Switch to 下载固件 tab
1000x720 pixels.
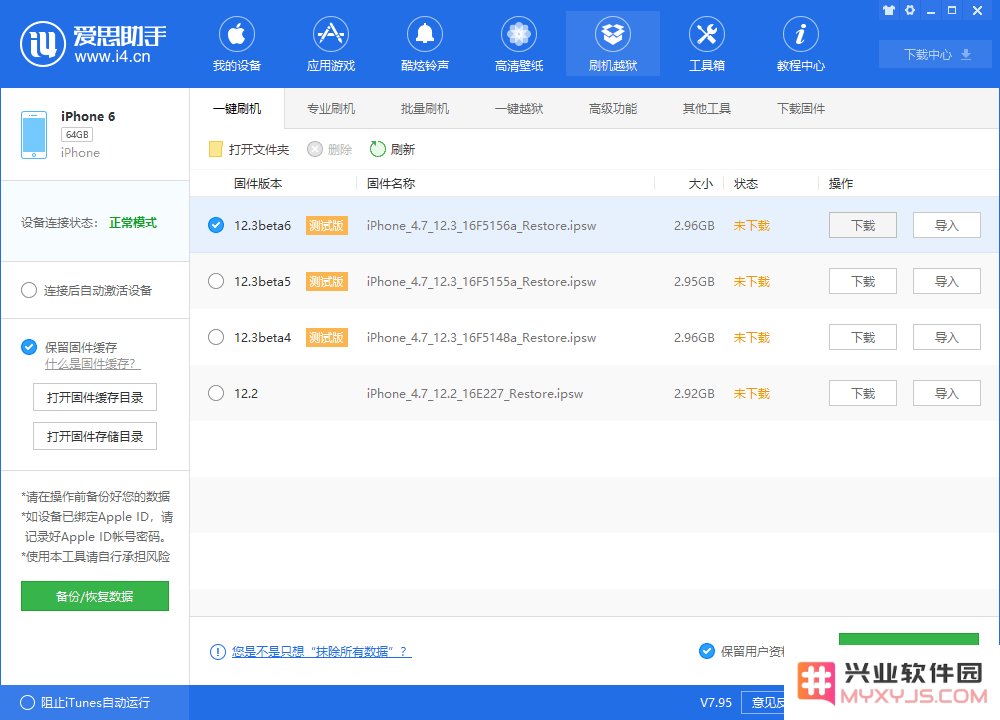(801, 108)
